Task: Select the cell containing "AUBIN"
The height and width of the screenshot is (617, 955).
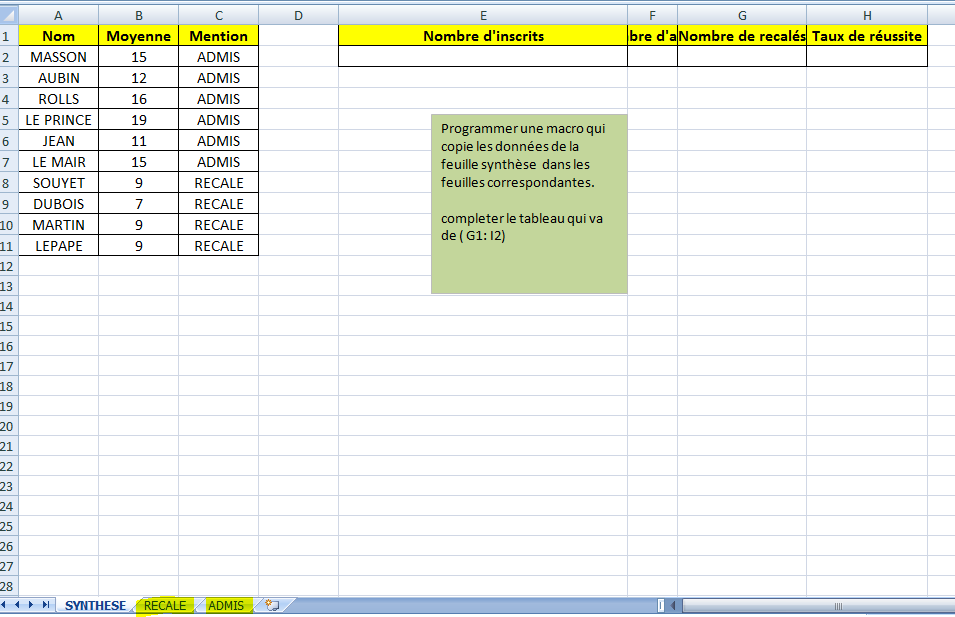Action: point(58,78)
